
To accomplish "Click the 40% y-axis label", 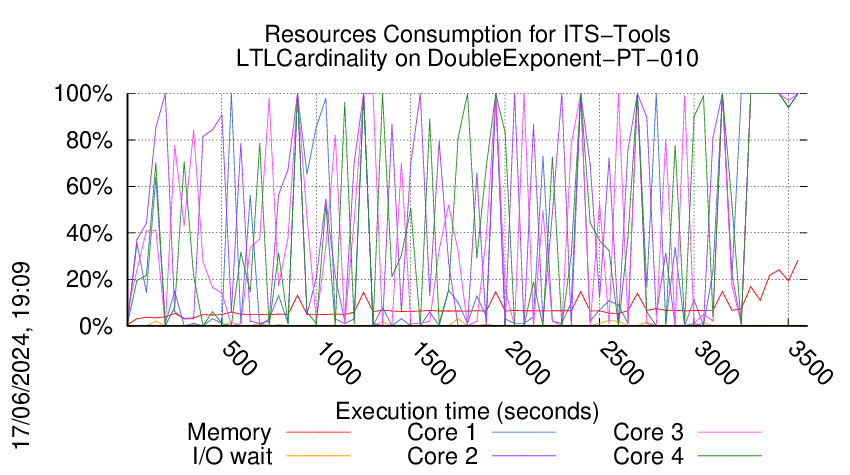I will (89, 234).
